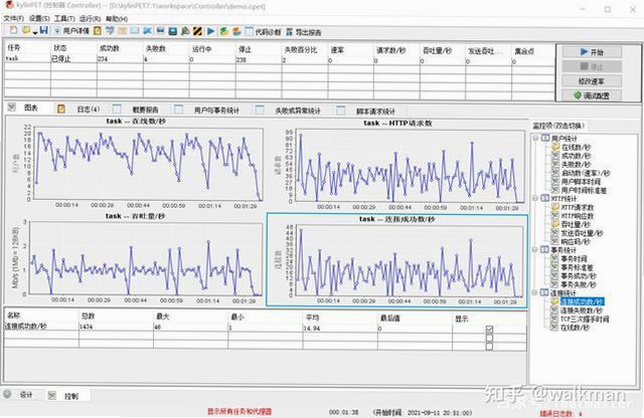Select TCP三次握手时间 tree item
Image resolution: width=644 pixels, height=418 pixels.
point(585,319)
